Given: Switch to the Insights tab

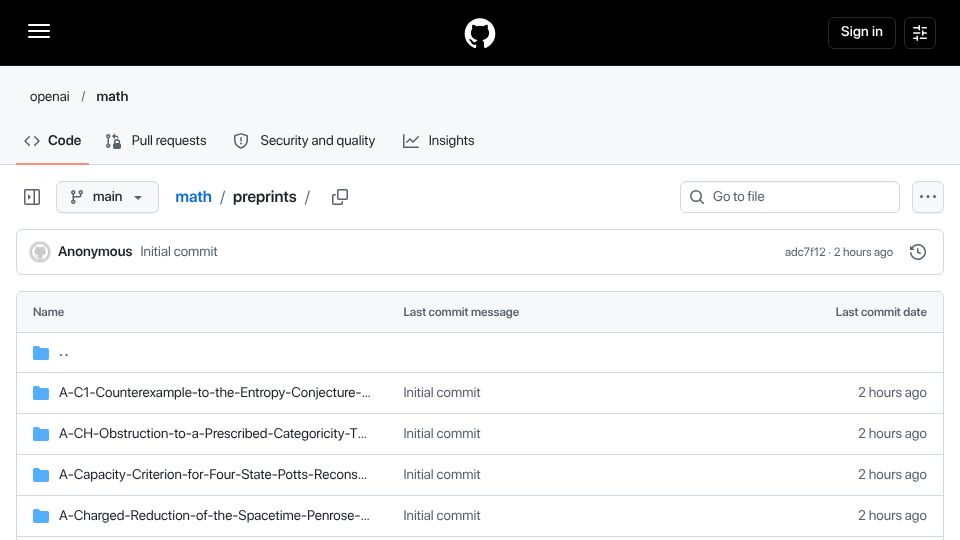Looking at the screenshot, I should (x=438, y=141).
